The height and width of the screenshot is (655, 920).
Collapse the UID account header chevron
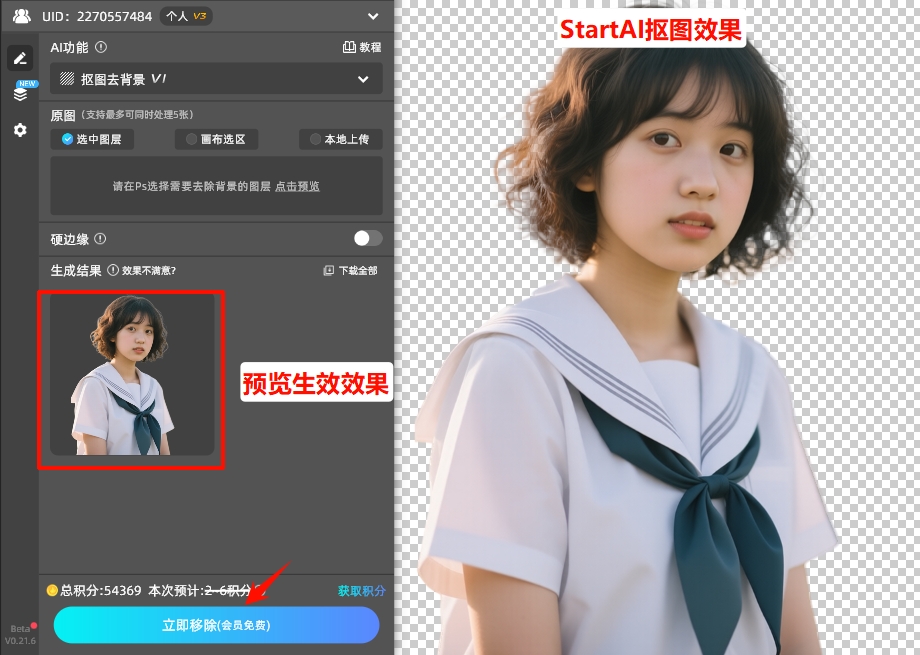(372, 15)
